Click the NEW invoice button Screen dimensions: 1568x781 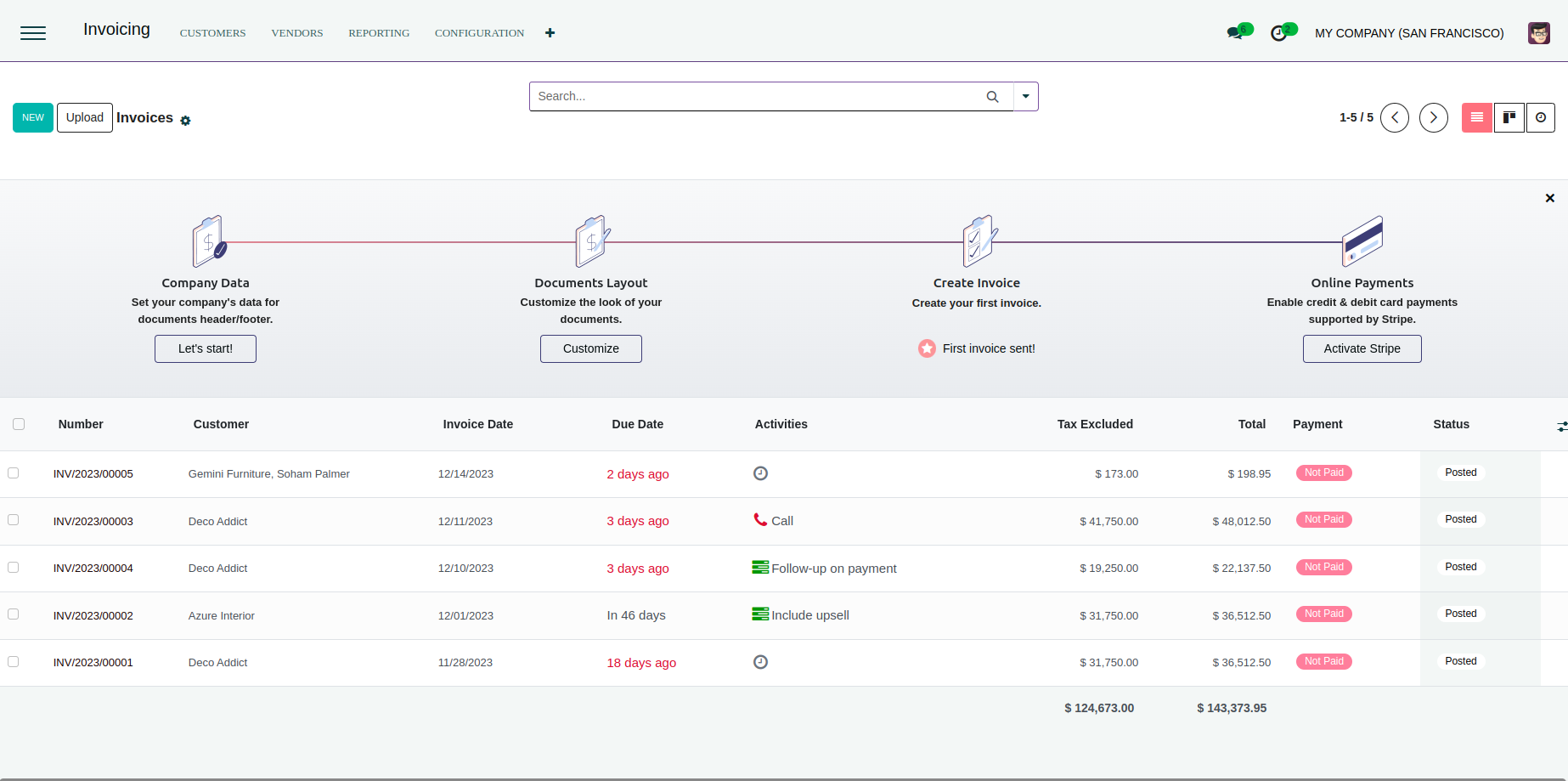(33, 117)
